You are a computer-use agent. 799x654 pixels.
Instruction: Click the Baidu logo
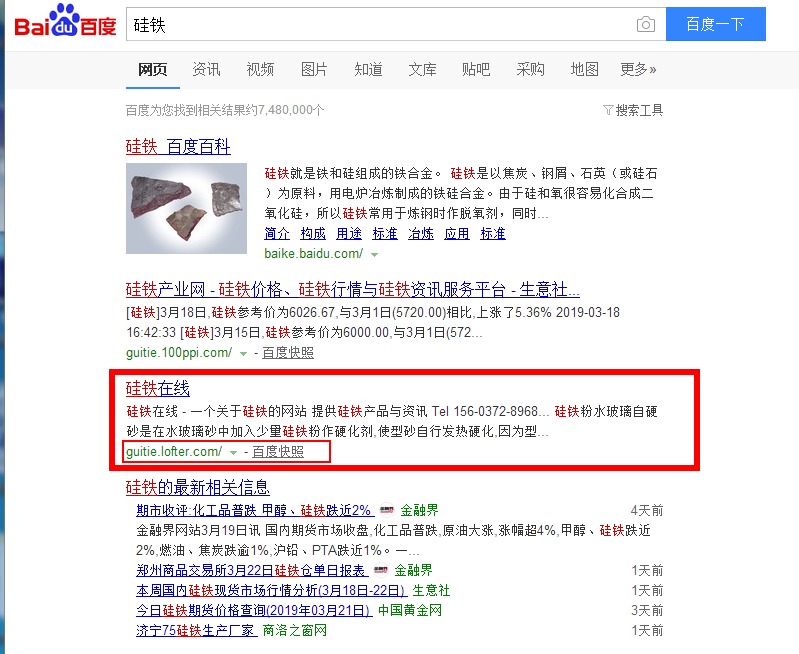tap(65, 21)
